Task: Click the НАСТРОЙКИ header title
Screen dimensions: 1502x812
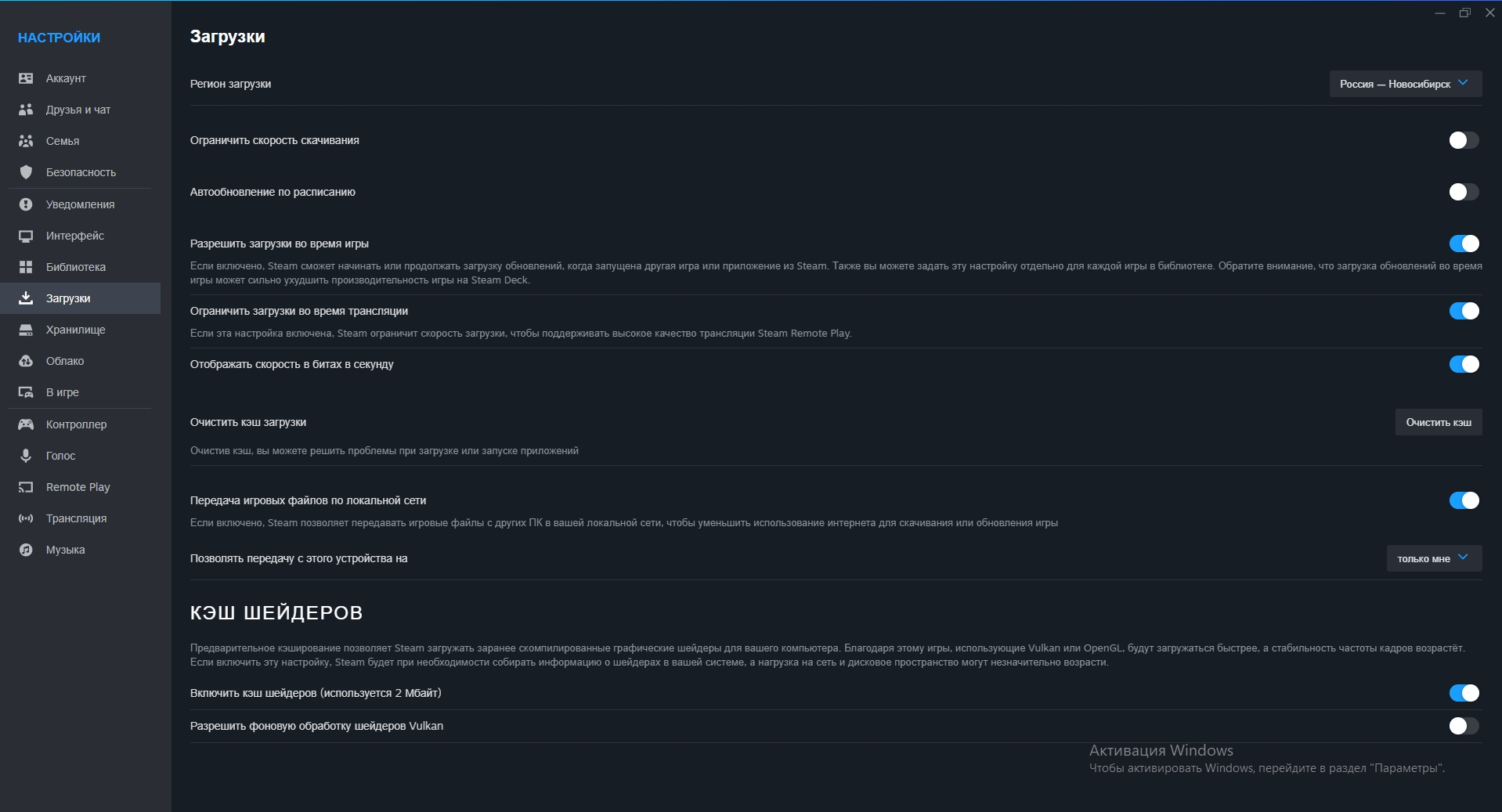Action: pos(59,38)
